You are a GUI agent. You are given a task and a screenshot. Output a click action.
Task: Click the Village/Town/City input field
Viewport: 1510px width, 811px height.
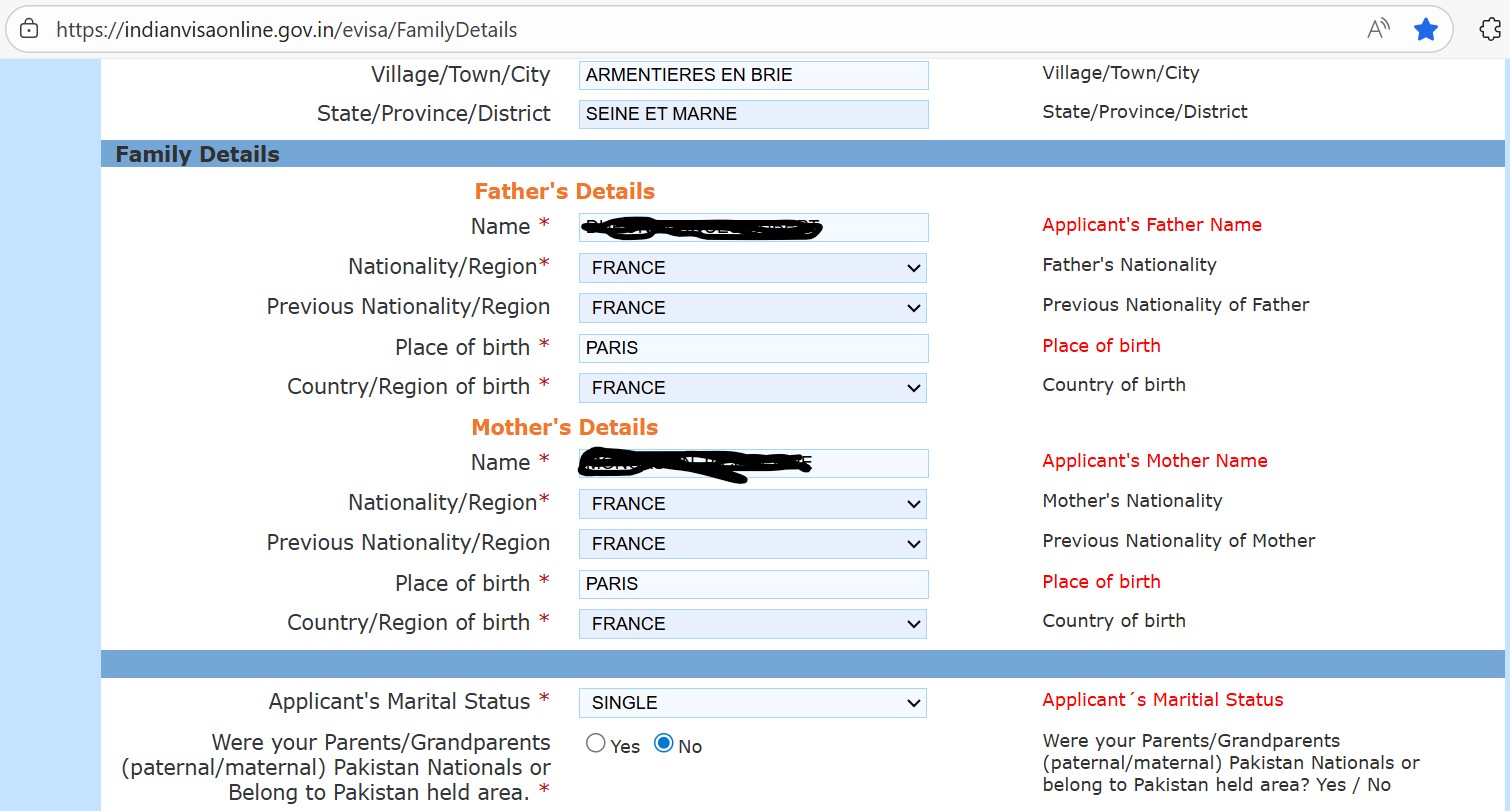753,75
